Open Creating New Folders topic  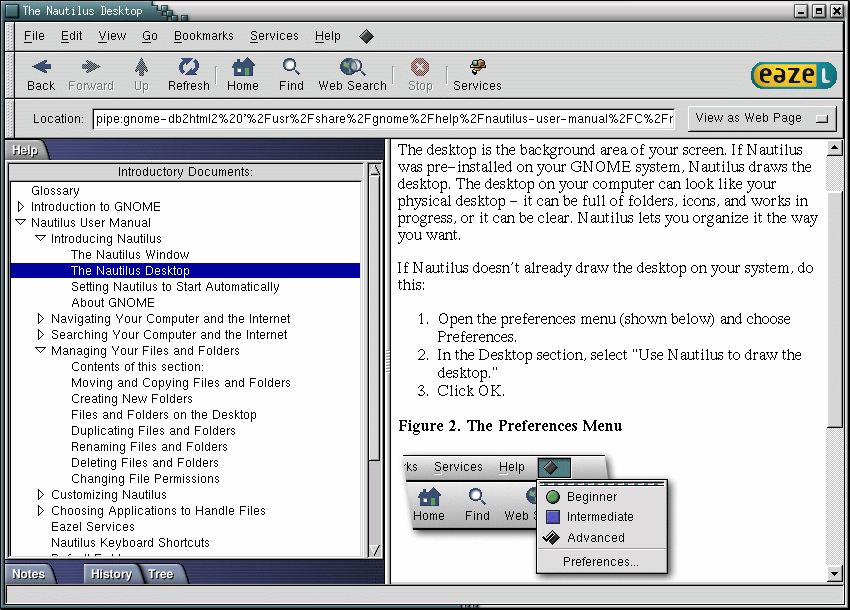click(132, 399)
